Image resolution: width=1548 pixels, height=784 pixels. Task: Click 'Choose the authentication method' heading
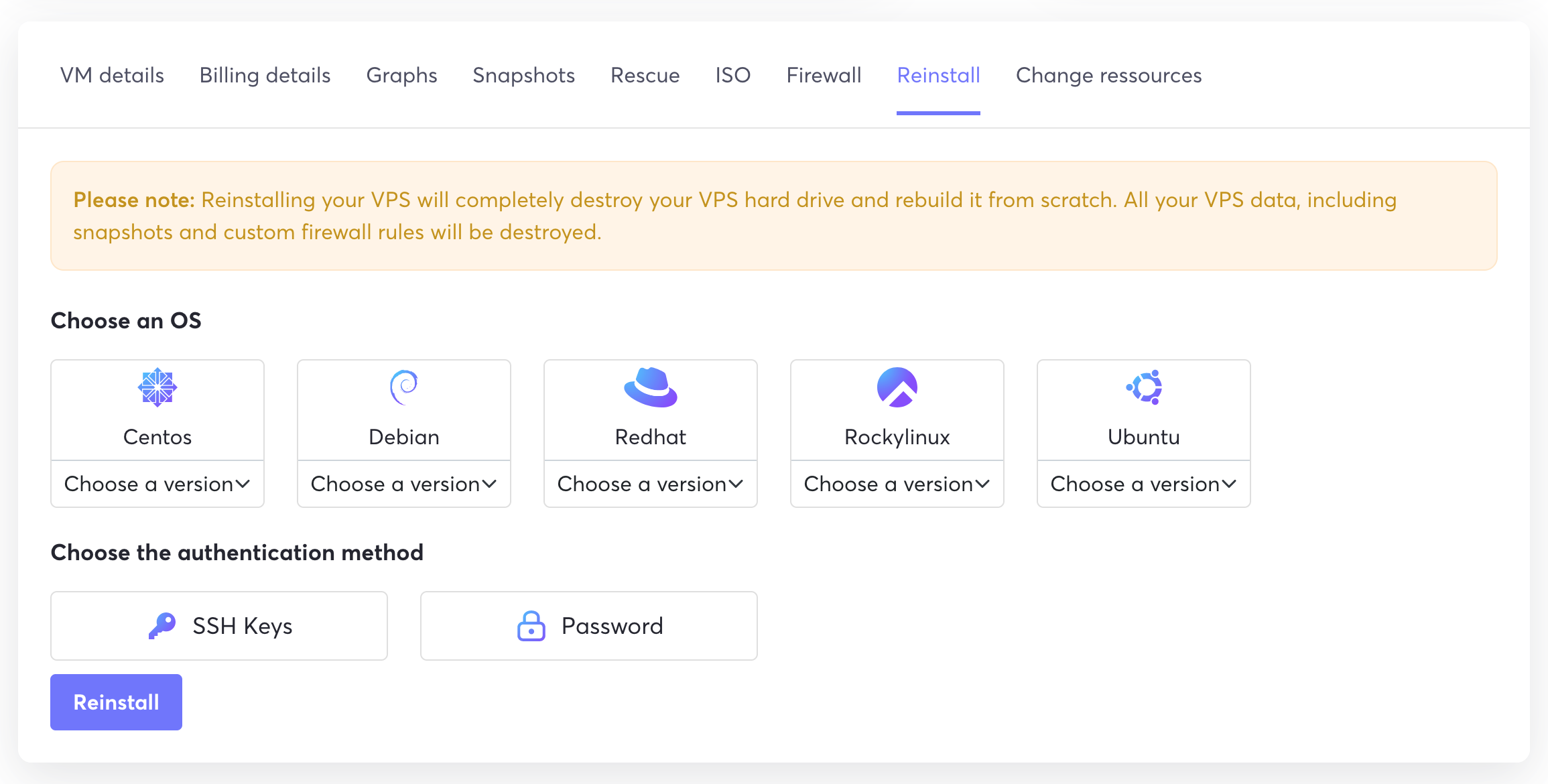[x=237, y=552]
